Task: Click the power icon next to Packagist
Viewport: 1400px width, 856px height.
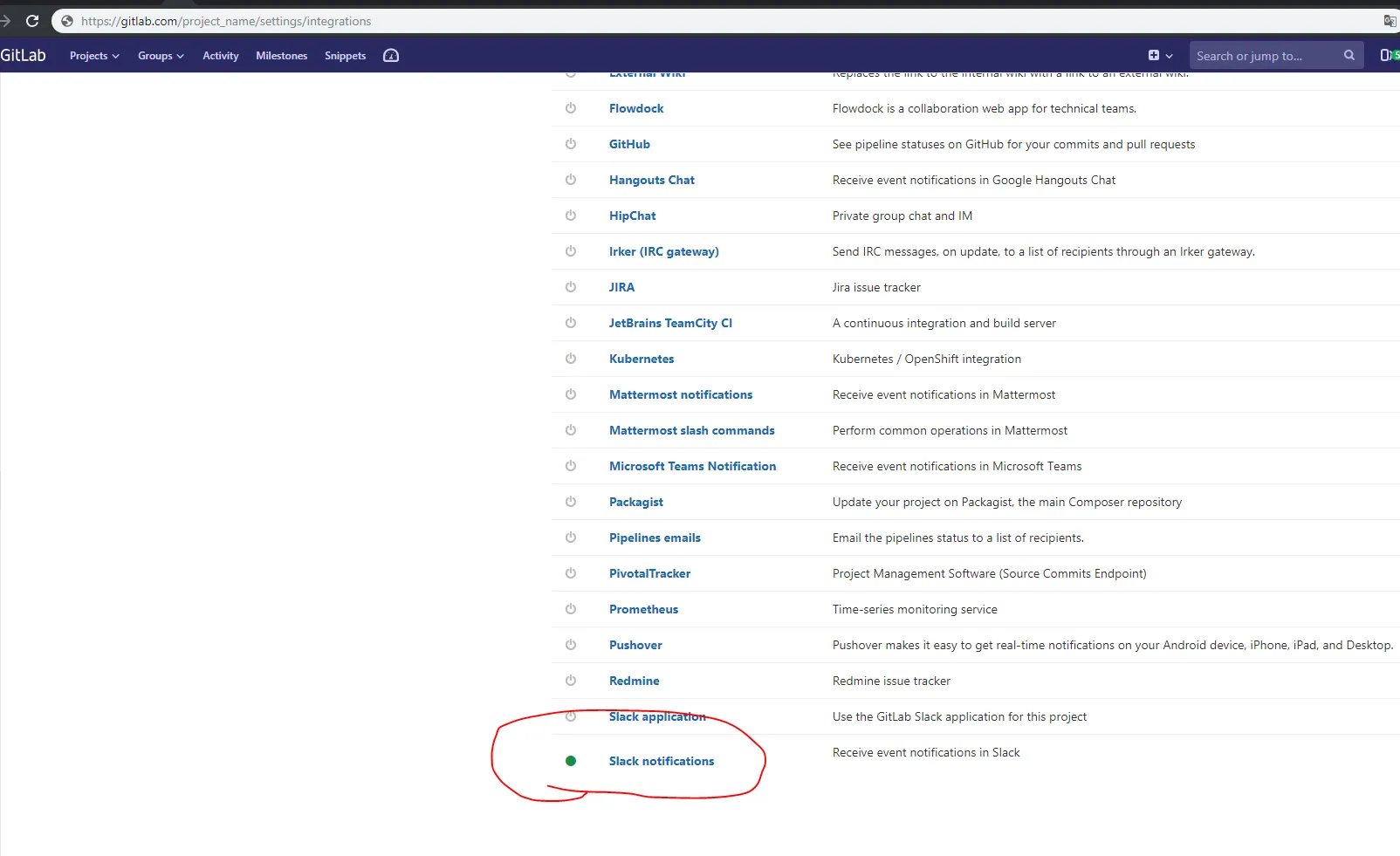Action: [x=571, y=502]
